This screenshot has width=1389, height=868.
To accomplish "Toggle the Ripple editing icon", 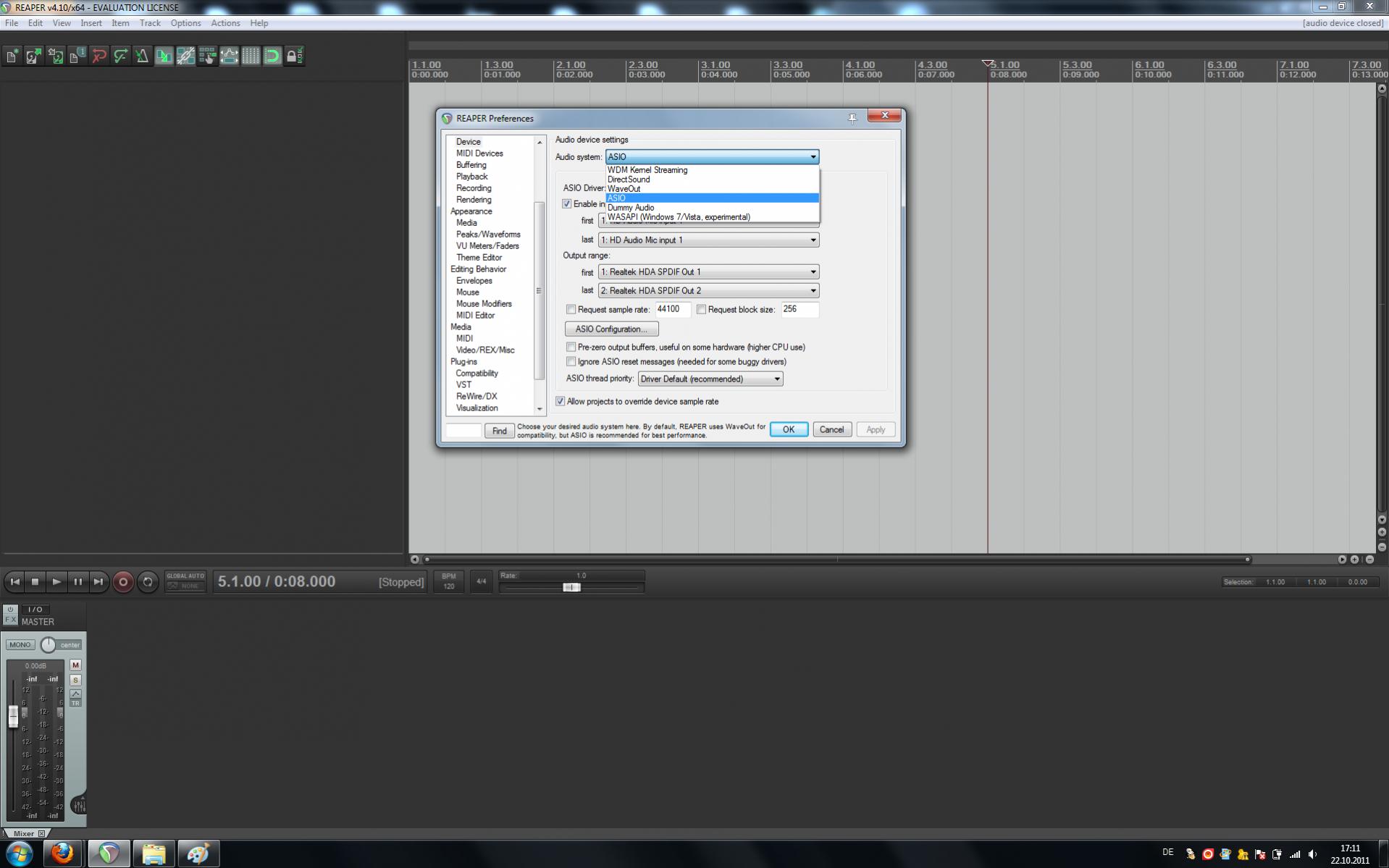I will pos(207,56).
